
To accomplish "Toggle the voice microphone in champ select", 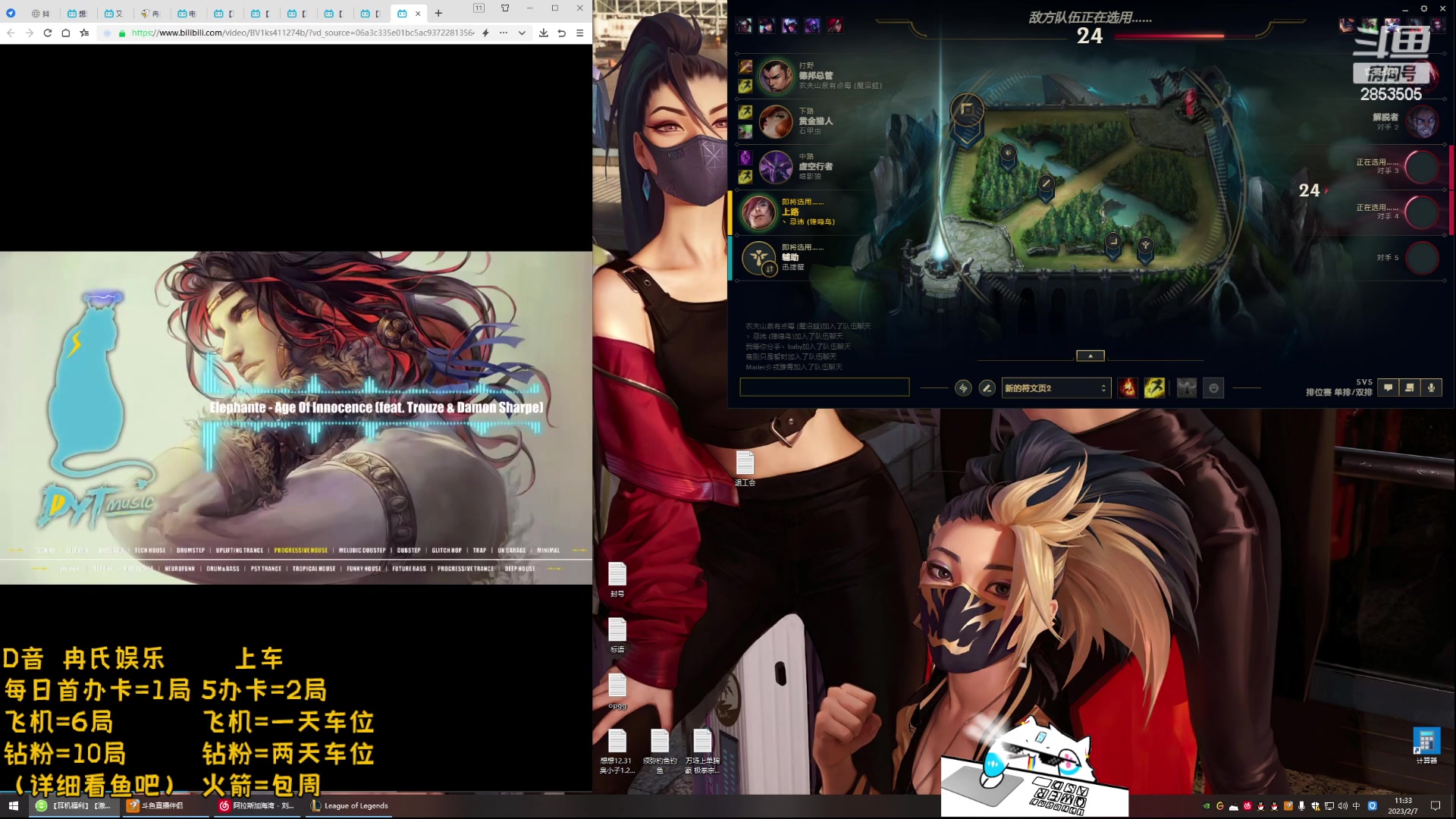I will (1431, 388).
